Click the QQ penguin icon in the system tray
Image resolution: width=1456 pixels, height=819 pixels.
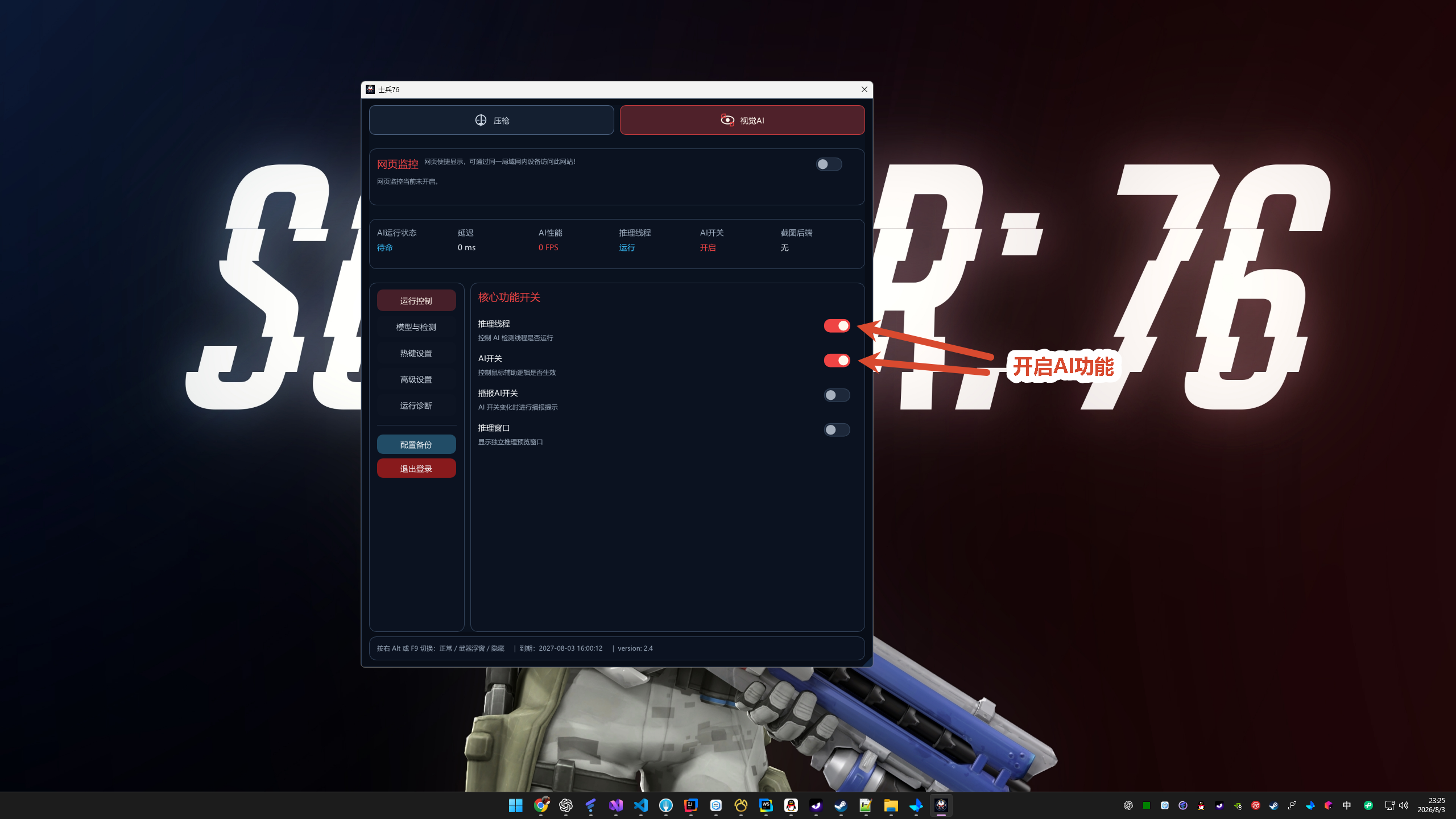click(x=1201, y=805)
